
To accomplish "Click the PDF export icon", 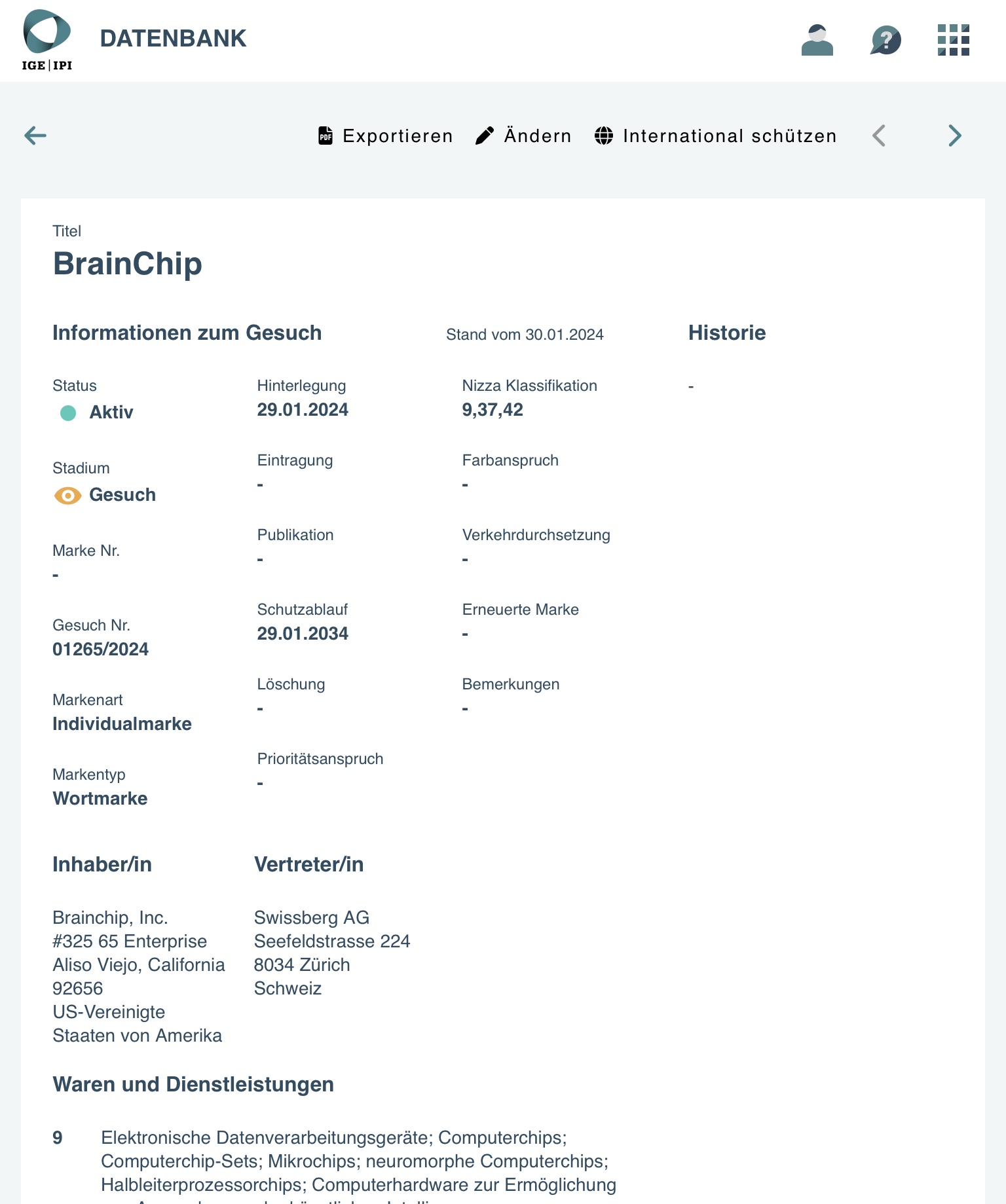I will [326, 136].
